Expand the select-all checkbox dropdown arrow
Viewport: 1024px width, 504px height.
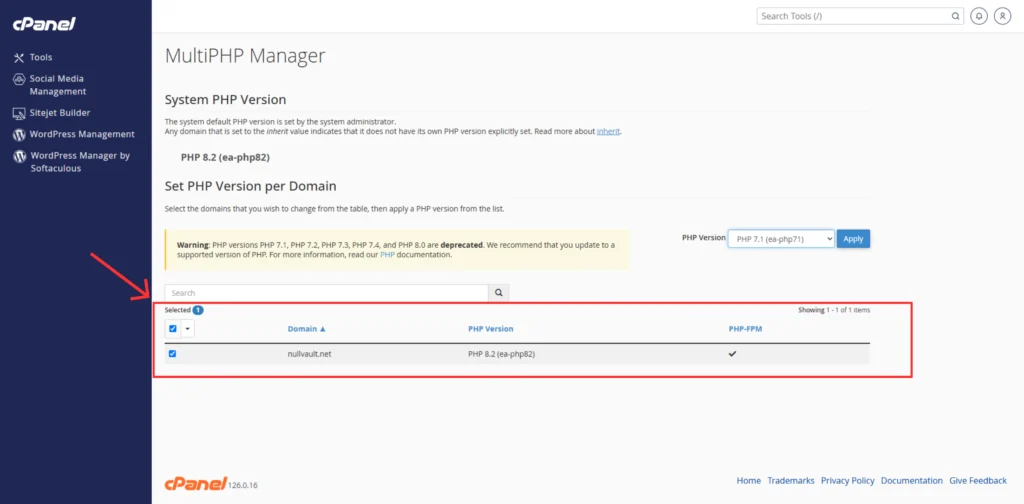[187, 329]
